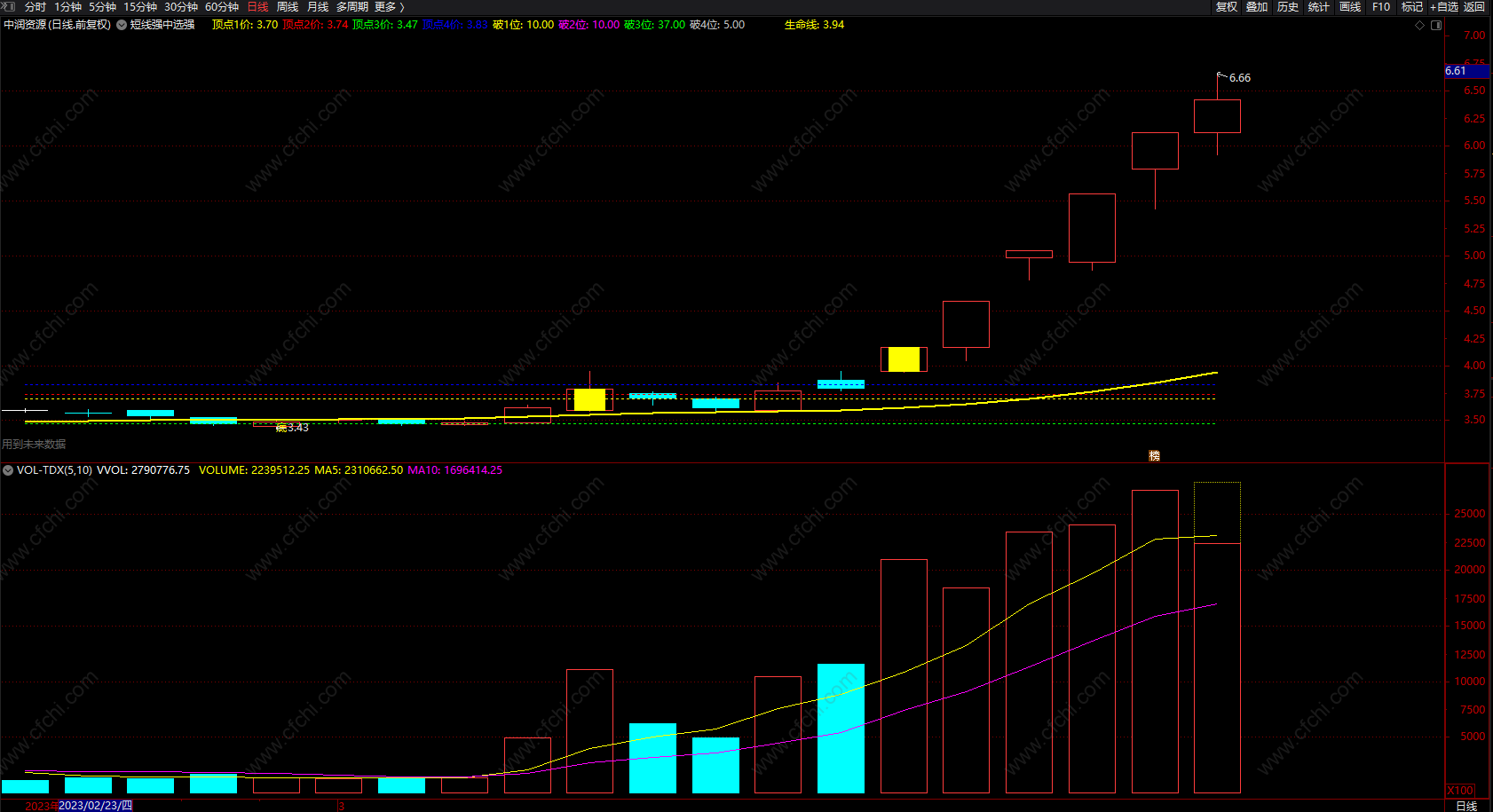Add stock via +自选 button
The image size is (1493, 812).
[1444, 6]
